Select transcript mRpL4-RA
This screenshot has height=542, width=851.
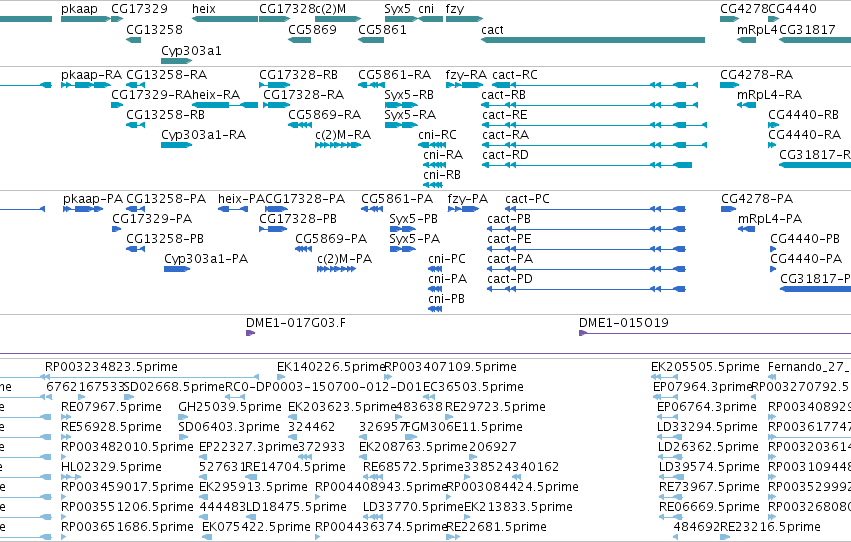coord(769,95)
